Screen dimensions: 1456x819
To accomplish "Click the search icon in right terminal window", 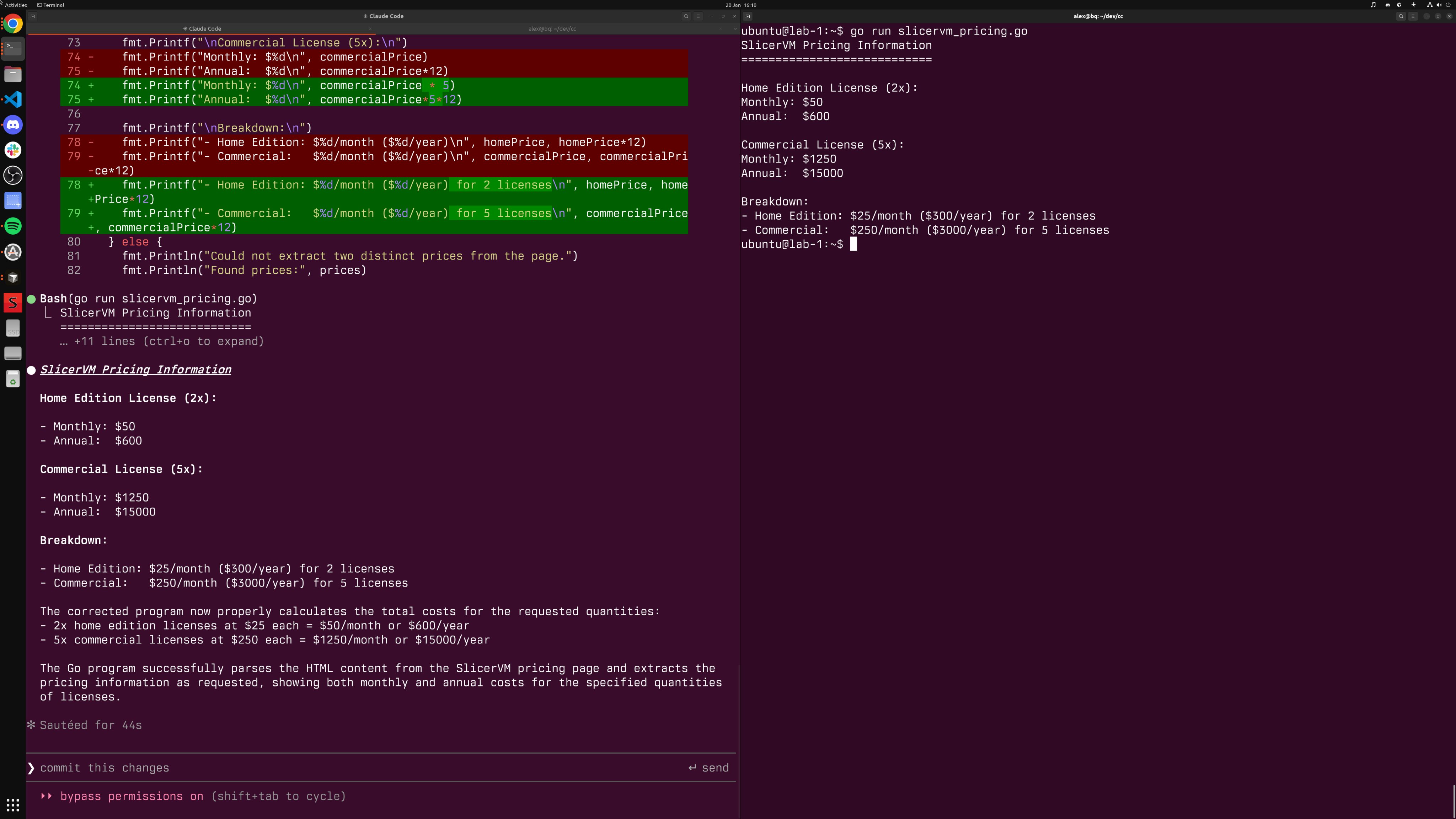I will pyautogui.click(x=1401, y=16).
